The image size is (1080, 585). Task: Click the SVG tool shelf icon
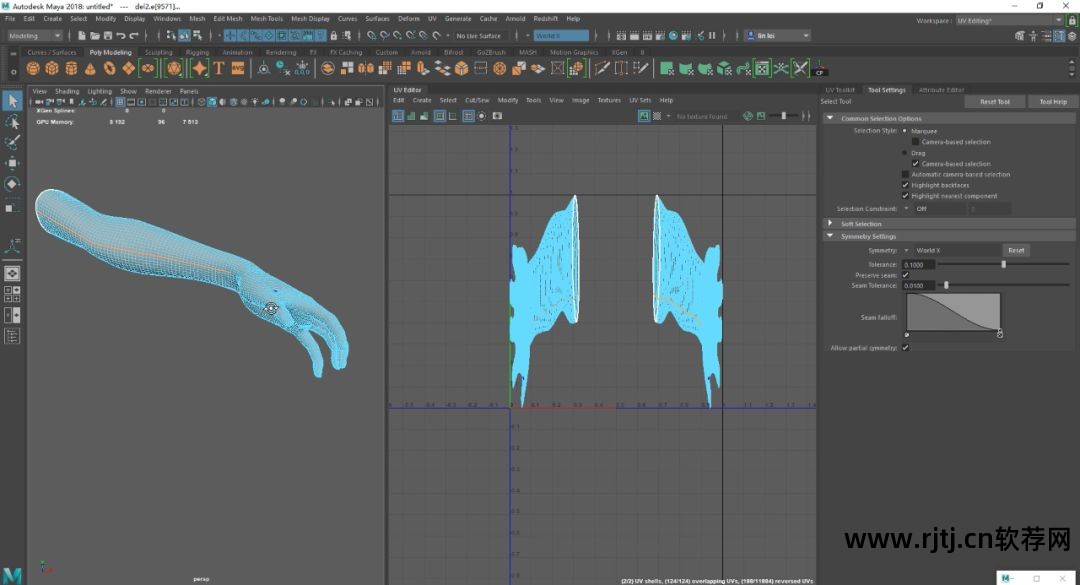238,68
